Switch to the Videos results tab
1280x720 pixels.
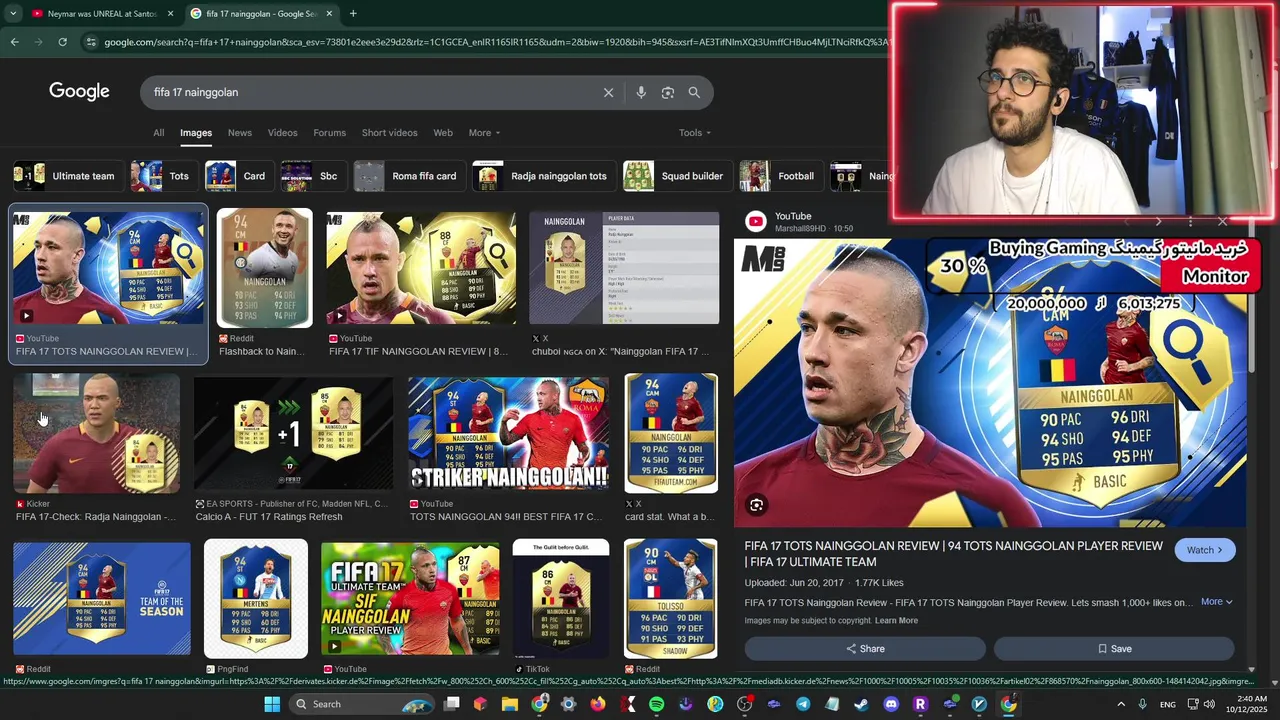pyautogui.click(x=282, y=133)
